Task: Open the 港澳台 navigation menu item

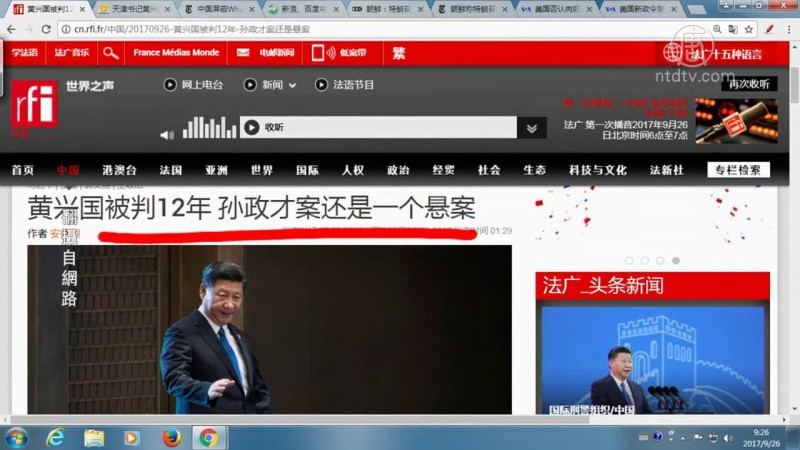Action: (119, 170)
